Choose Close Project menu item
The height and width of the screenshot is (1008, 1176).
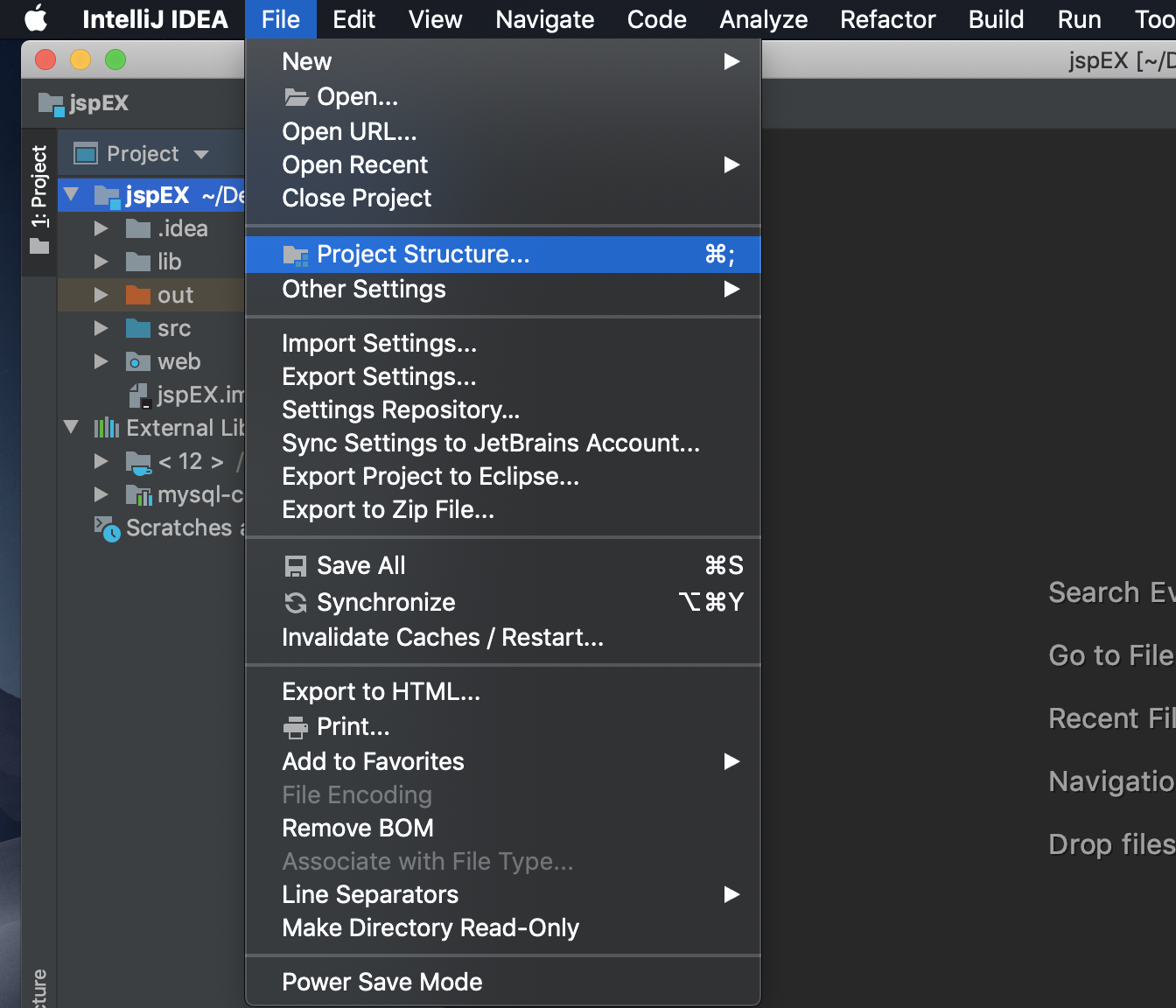[503, 198]
